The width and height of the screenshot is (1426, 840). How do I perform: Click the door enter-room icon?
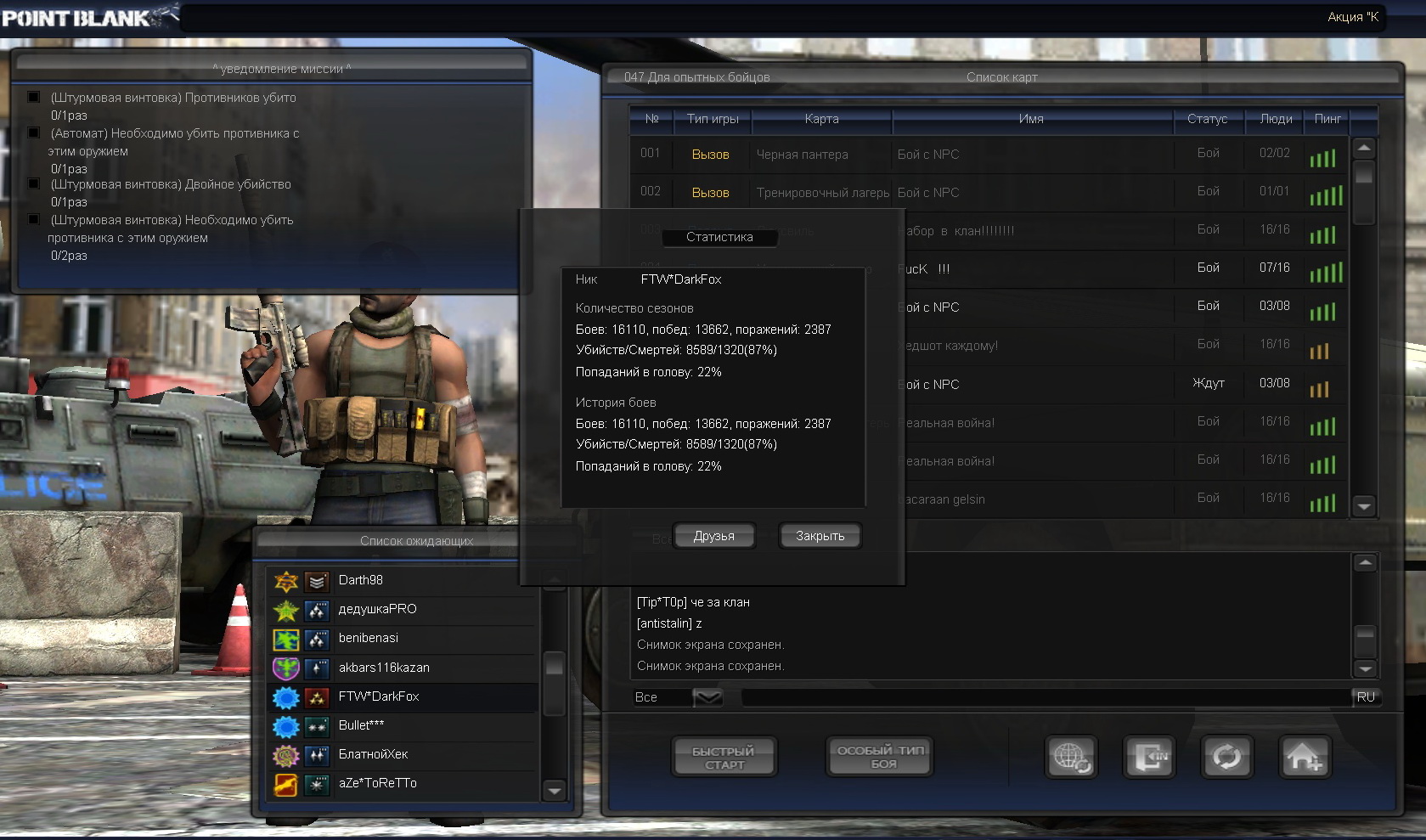pyautogui.click(x=1148, y=756)
